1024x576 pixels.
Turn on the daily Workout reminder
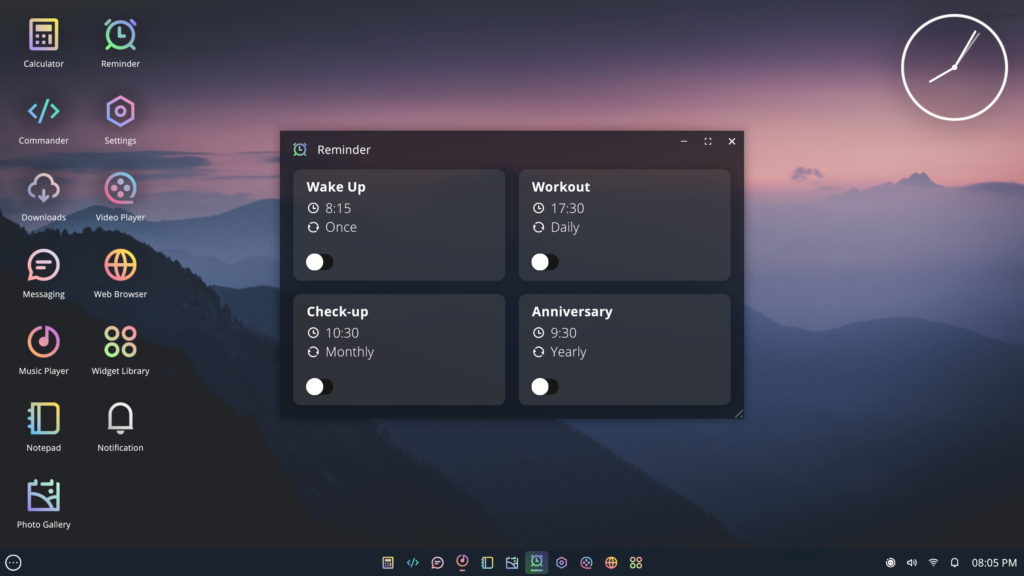[544, 261]
